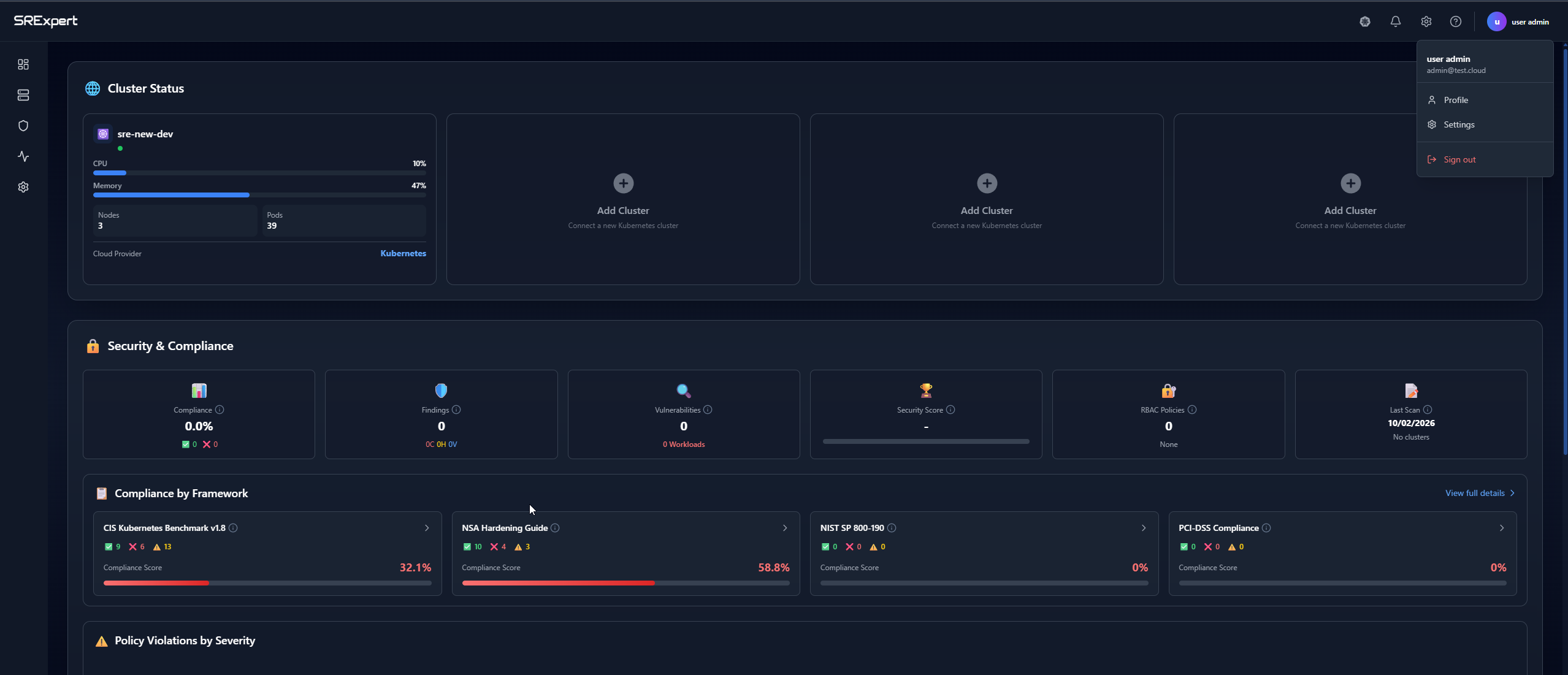Image resolution: width=1568 pixels, height=675 pixels.
Task: Click the Kubernetes logo next to sre-new-dev
Action: click(102, 133)
